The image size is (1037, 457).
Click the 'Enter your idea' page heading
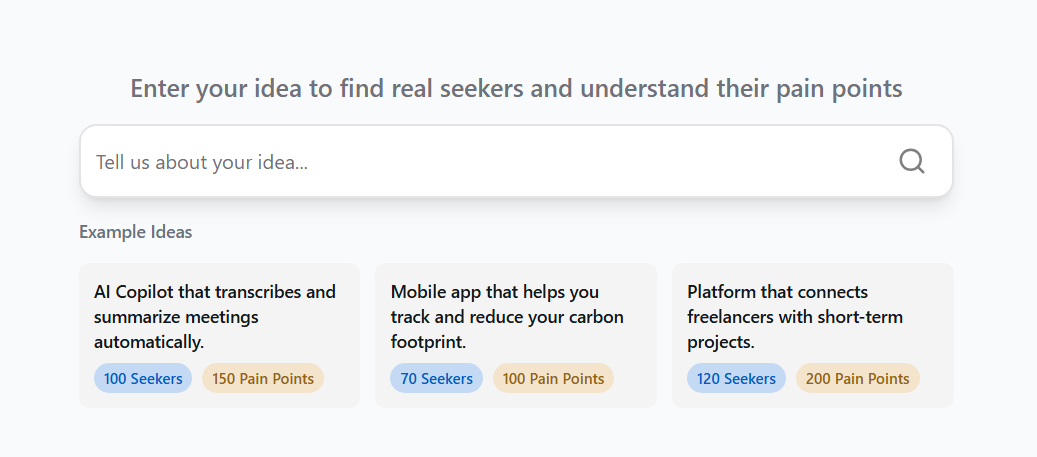[x=516, y=88]
